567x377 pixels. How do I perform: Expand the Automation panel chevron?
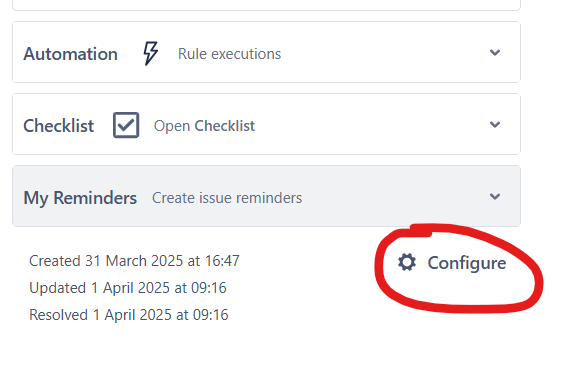(x=495, y=53)
